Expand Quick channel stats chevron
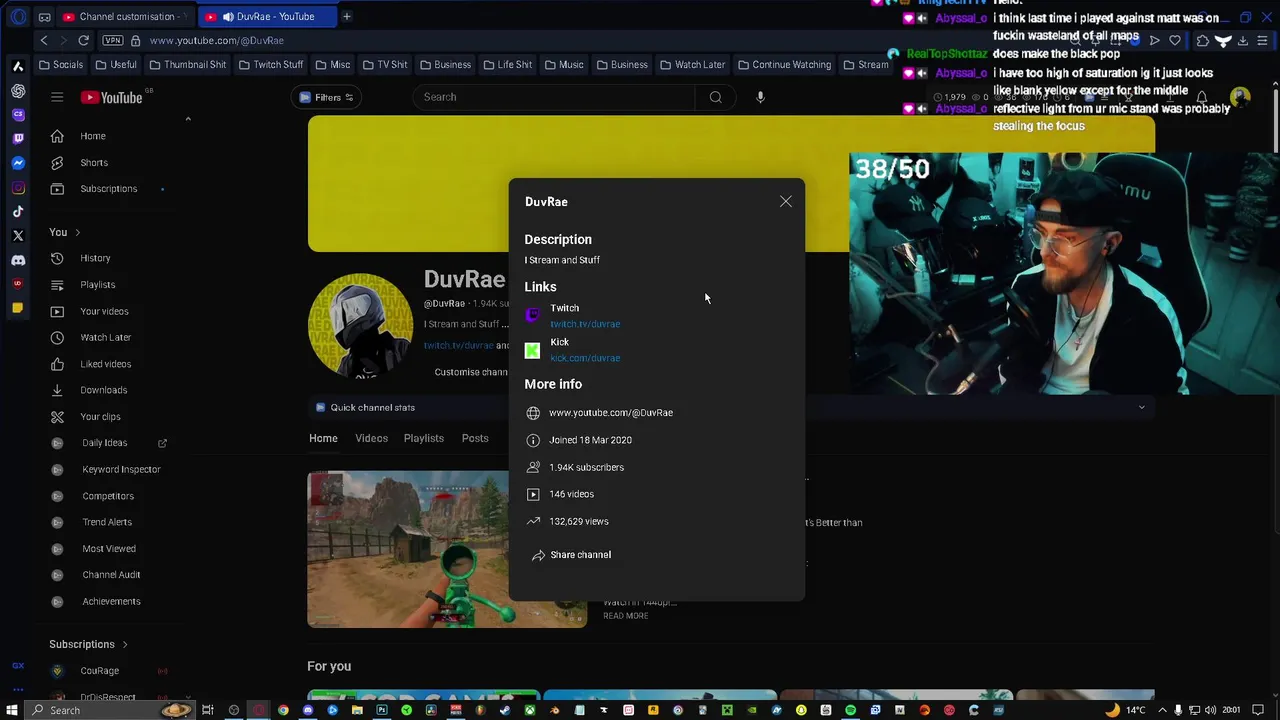 (x=1141, y=407)
